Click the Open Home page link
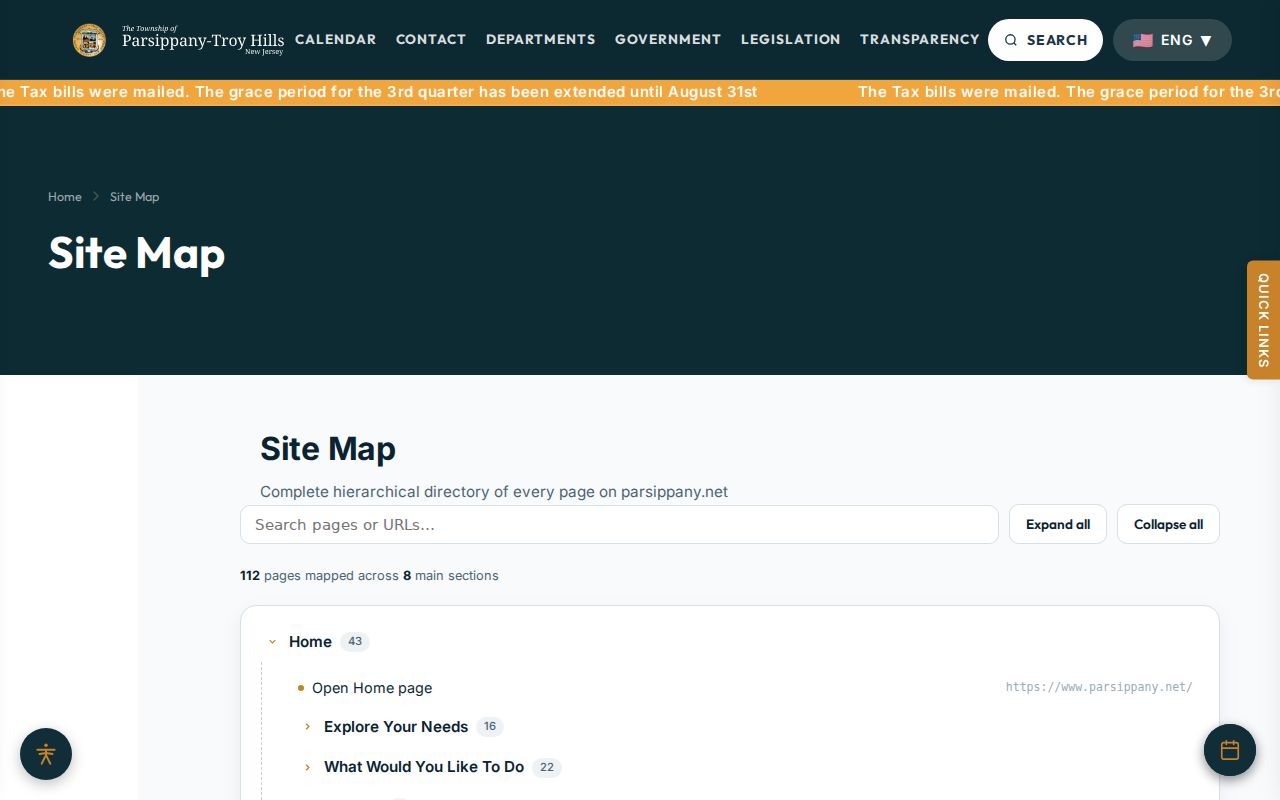Image resolution: width=1280 pixels, height=800 pixels. [372, 688]
